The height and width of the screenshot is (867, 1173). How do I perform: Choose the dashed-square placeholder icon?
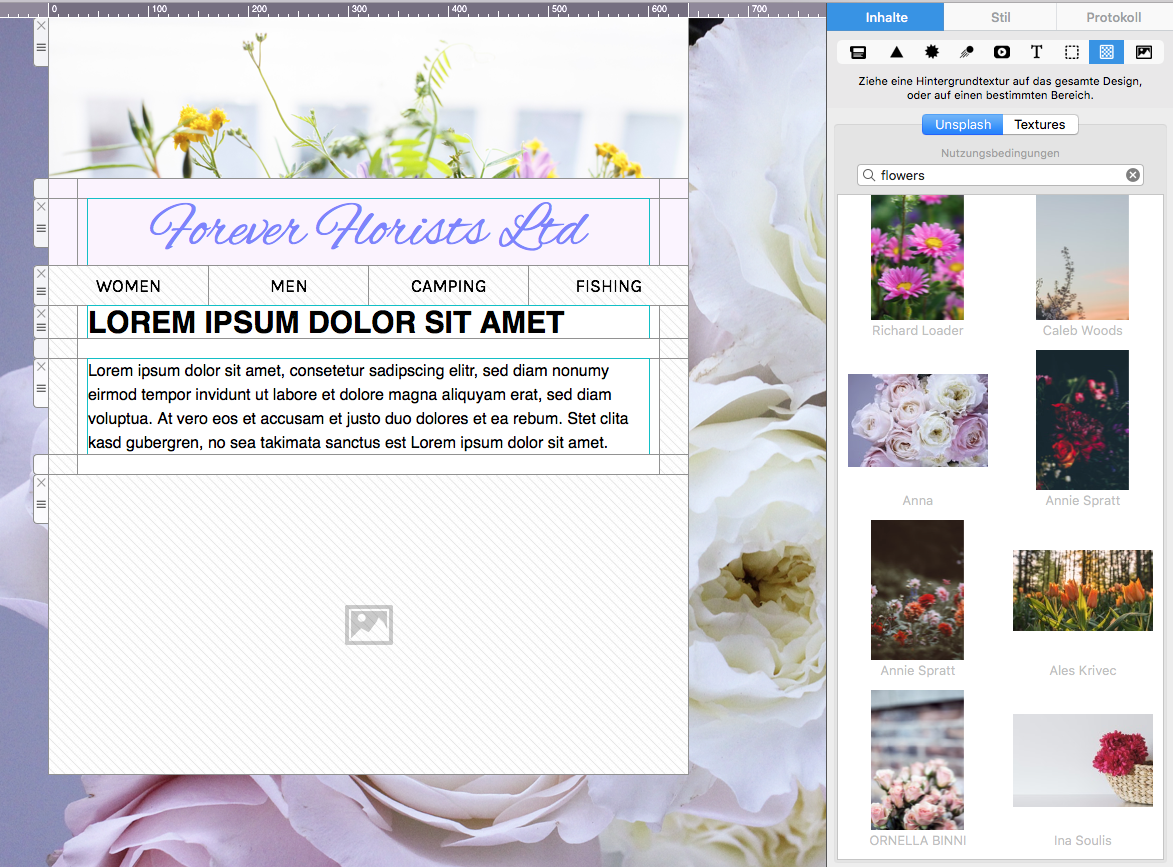pos(1072,52)
